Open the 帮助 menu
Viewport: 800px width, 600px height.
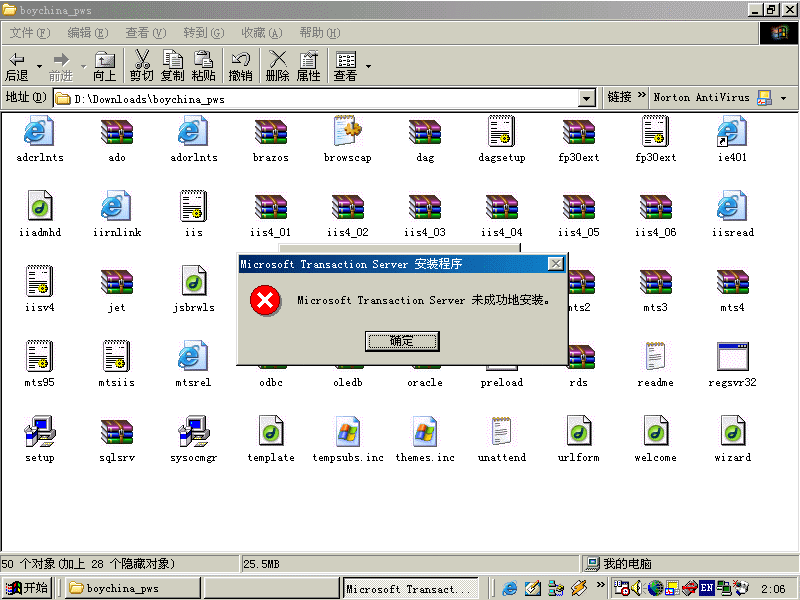click(320, 33)
